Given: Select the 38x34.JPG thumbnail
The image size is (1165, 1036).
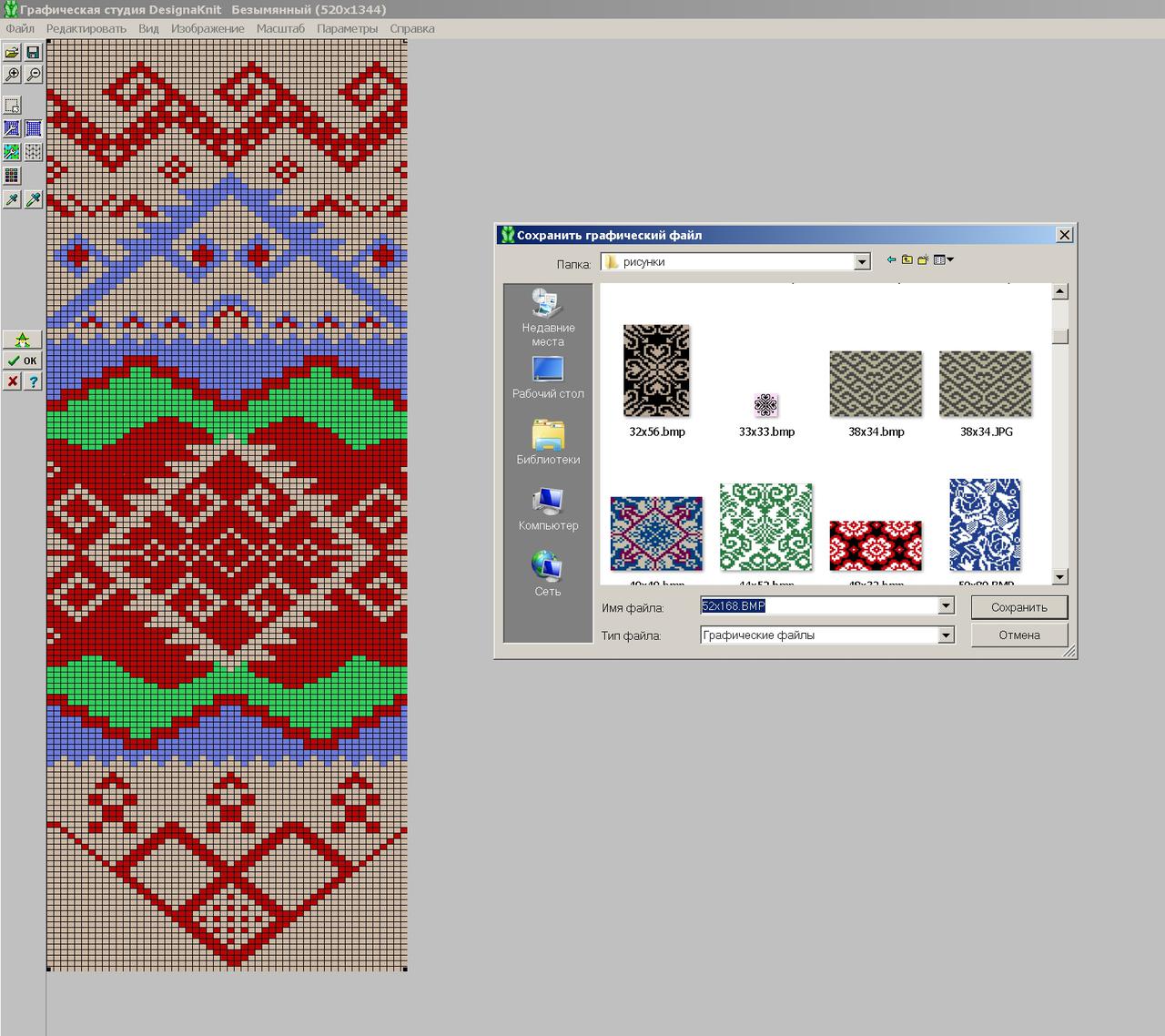Looking at the screenshot, I should coord(986,384).
